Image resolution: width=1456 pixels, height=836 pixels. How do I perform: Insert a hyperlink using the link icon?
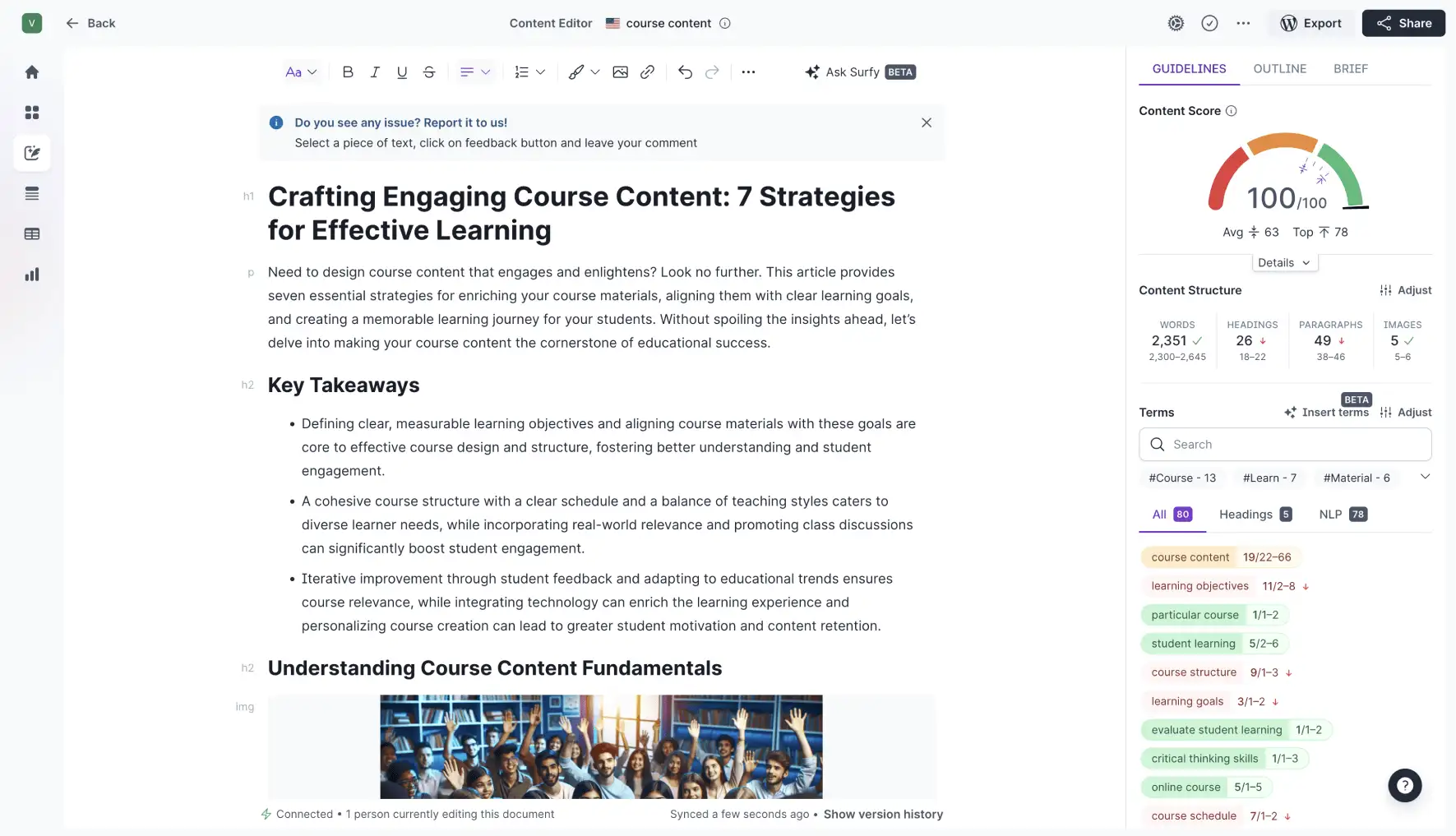click(x=647, y=72)
